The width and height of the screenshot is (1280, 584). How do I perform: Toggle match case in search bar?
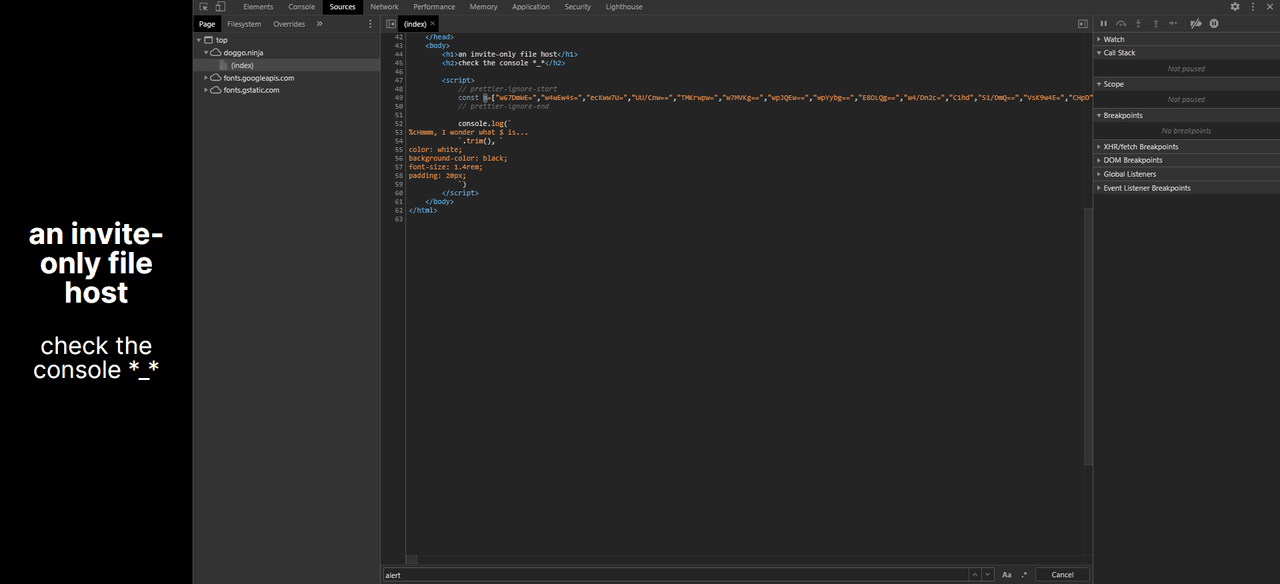1007,575
